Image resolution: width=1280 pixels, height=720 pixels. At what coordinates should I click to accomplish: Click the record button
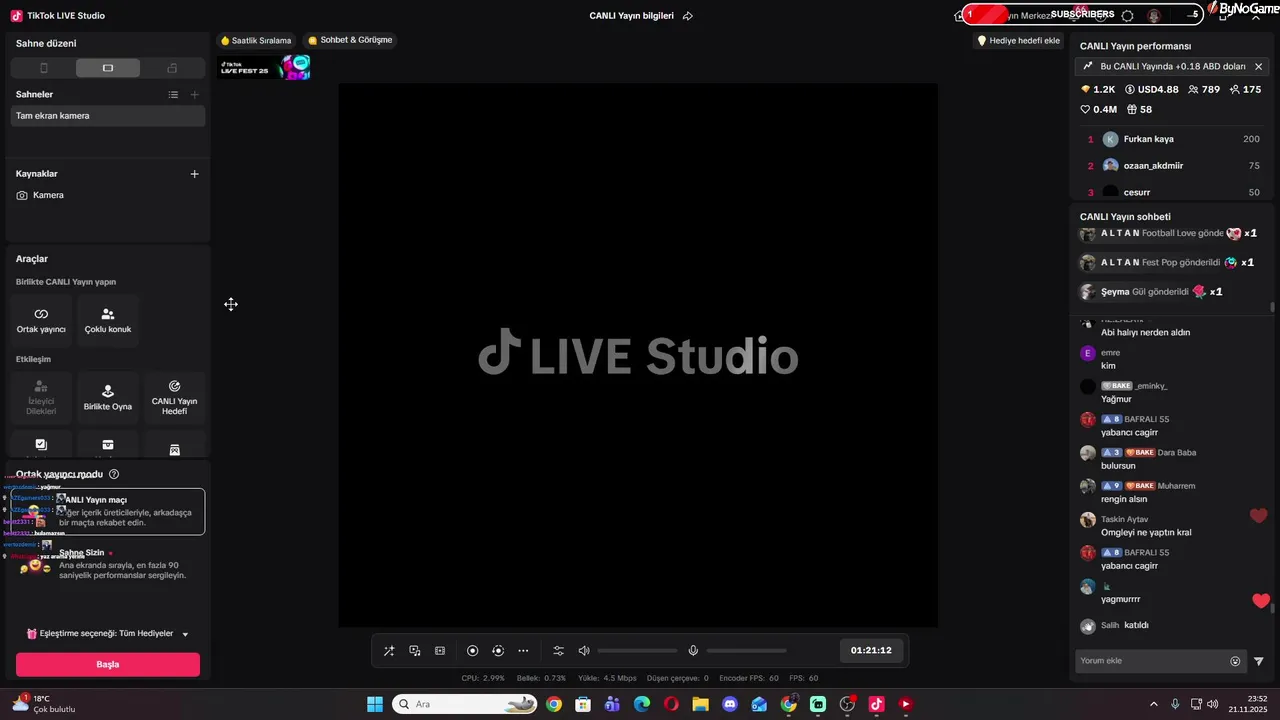coord(473,651)
